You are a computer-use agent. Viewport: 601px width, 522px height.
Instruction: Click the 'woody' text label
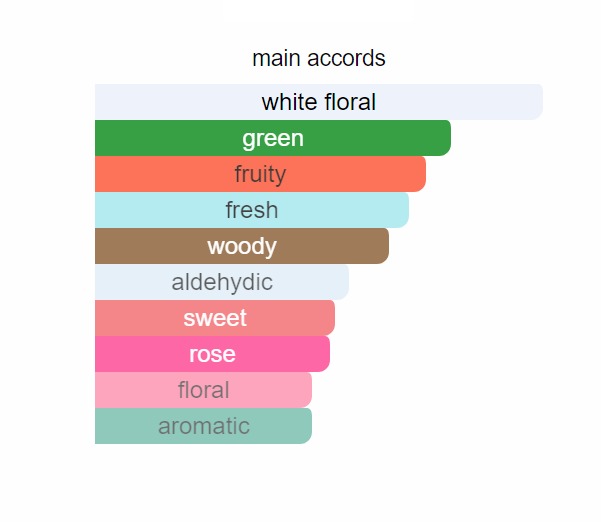coord(242,246)
